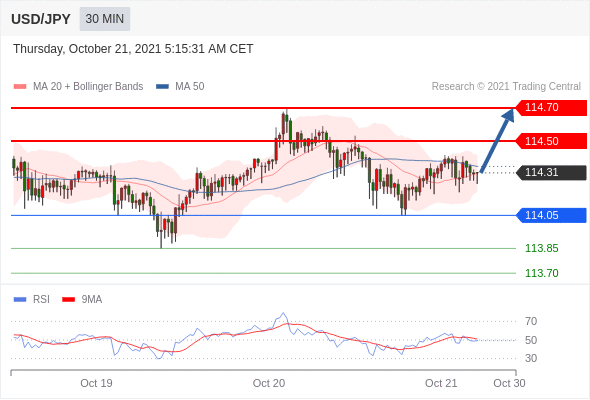Click the chart date and time text
This screenshot has height=400, width=590.
coord(133,49)
